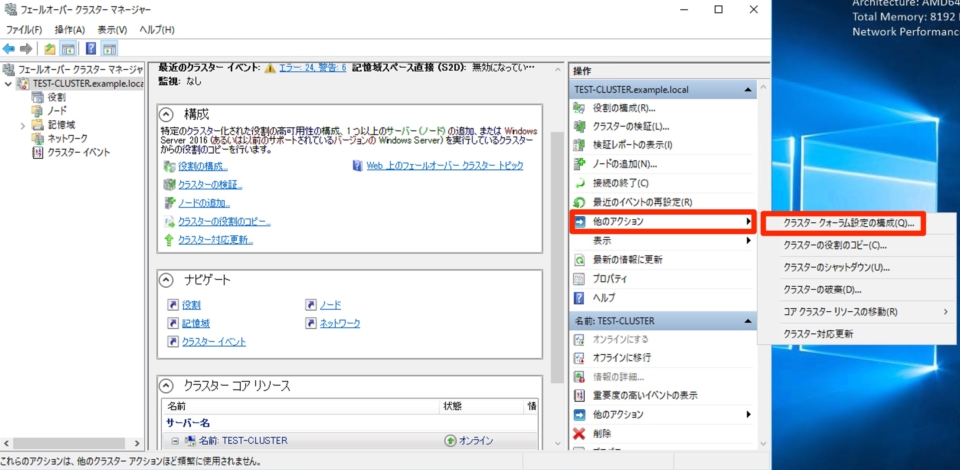Collapse the クラスター コア リソース section

pyautogui.click(x=165, y=386)
